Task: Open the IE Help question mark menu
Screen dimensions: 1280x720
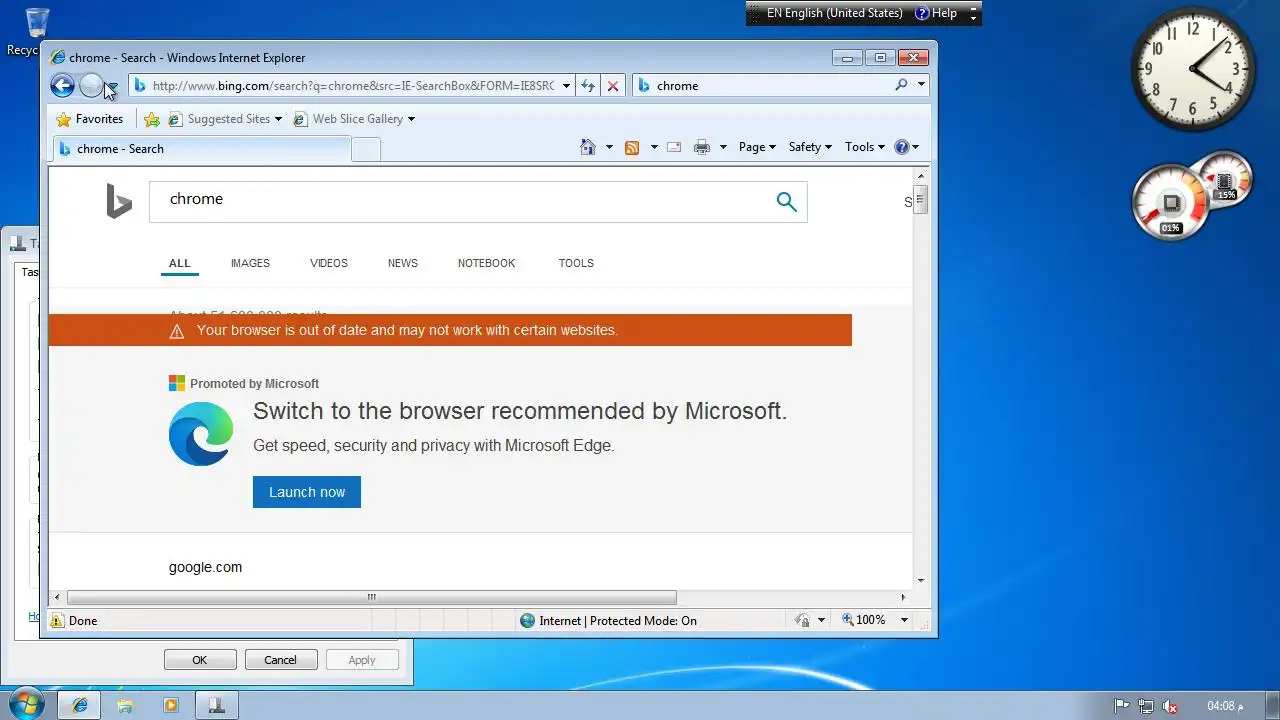Action: point(906,147)
